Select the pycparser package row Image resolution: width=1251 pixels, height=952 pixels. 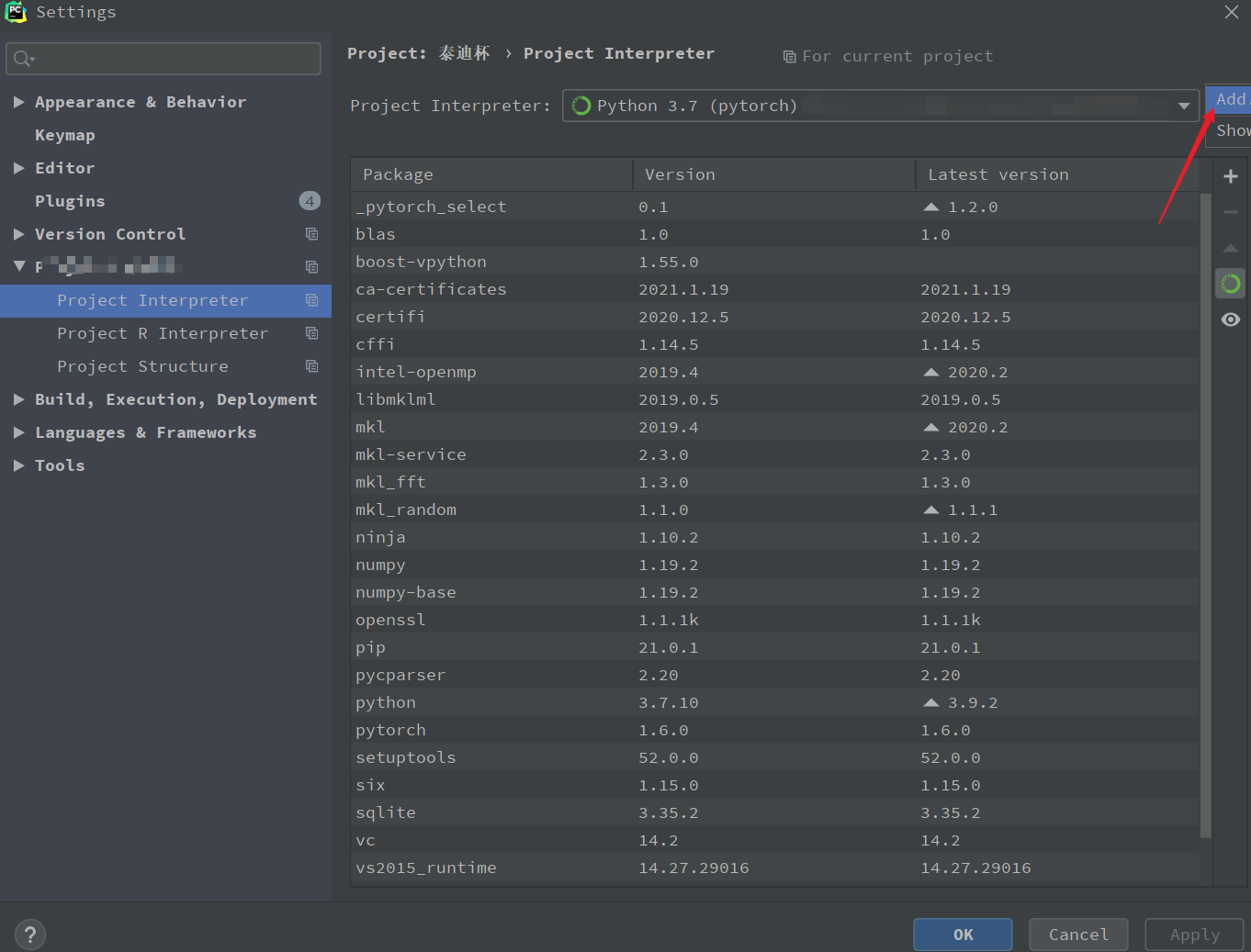[775, 675]
